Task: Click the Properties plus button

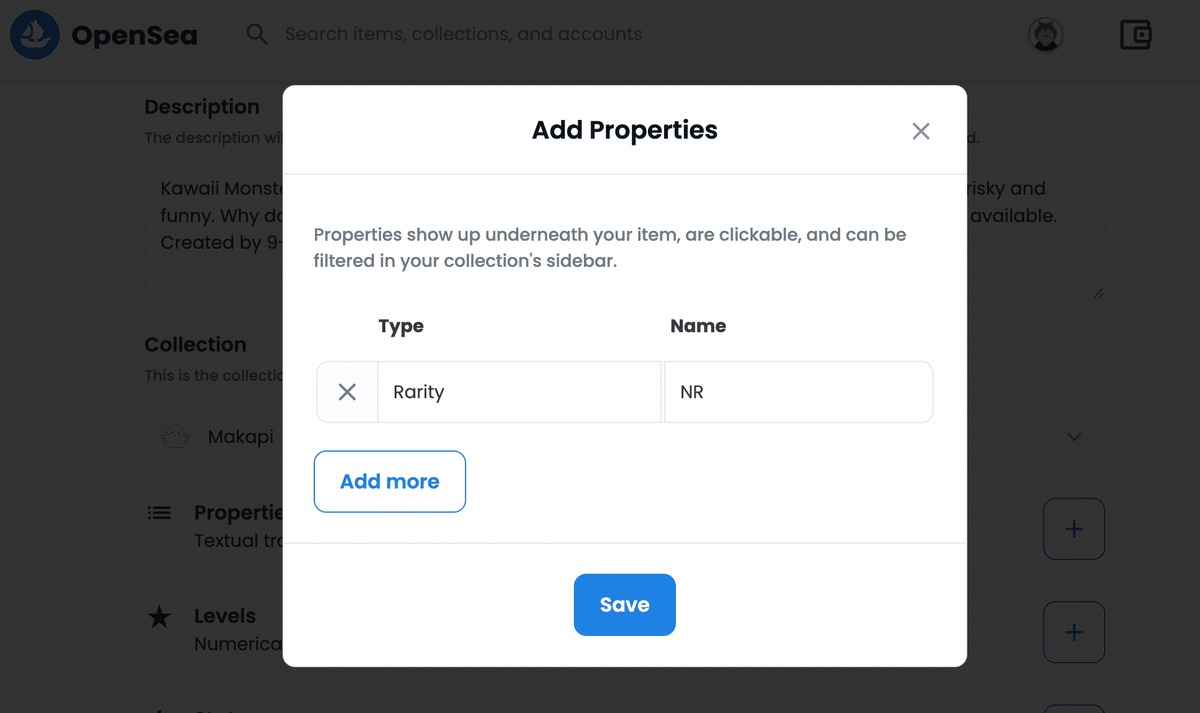Action: tap(1074, 529)
